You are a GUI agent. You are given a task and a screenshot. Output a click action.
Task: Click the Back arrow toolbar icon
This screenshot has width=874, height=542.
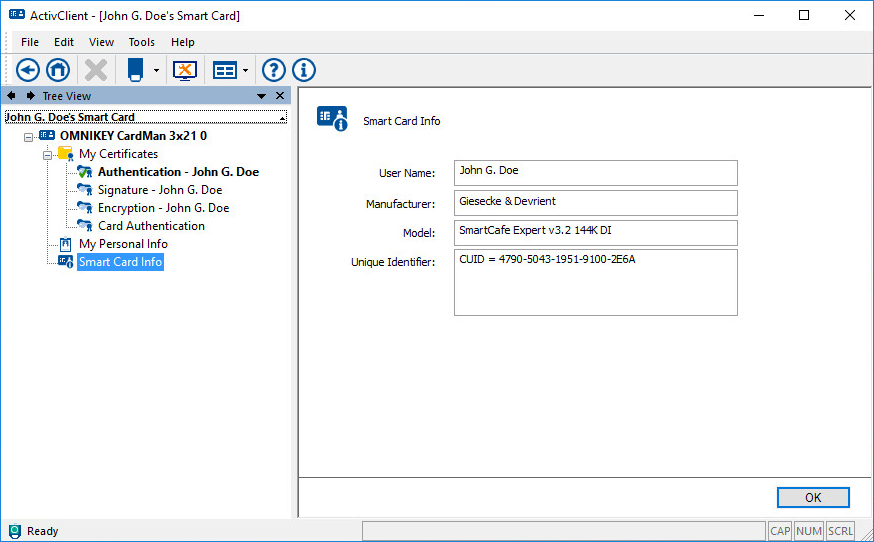pyautogui.click(x=28, y=70)
